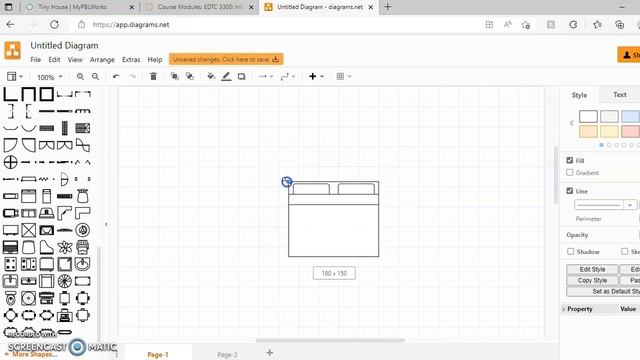Click the Redo arrow icon

tap(132, 76)
